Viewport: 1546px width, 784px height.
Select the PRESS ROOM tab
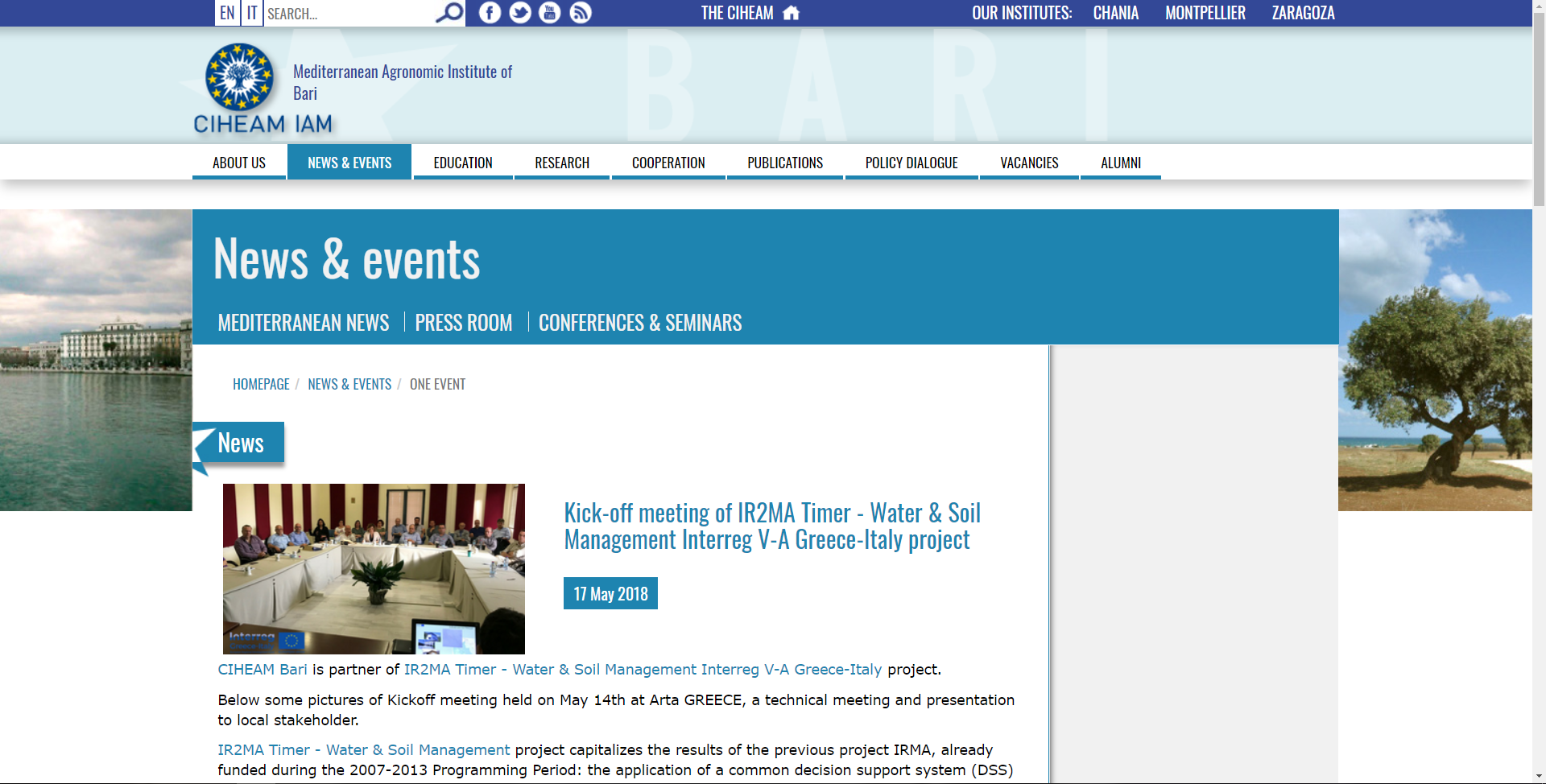tap(464, 323)
